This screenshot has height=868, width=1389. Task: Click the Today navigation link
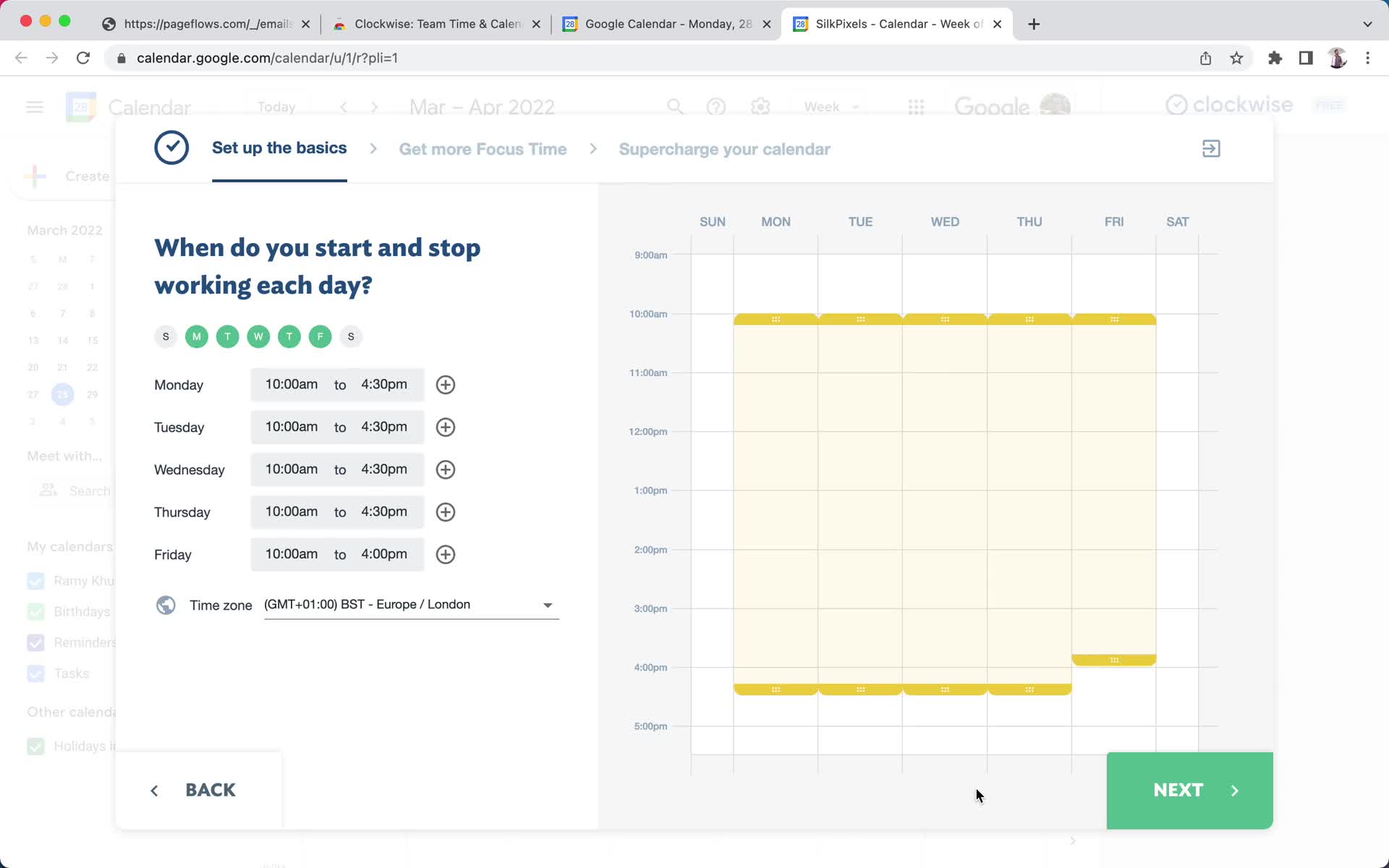coord(277,107)
